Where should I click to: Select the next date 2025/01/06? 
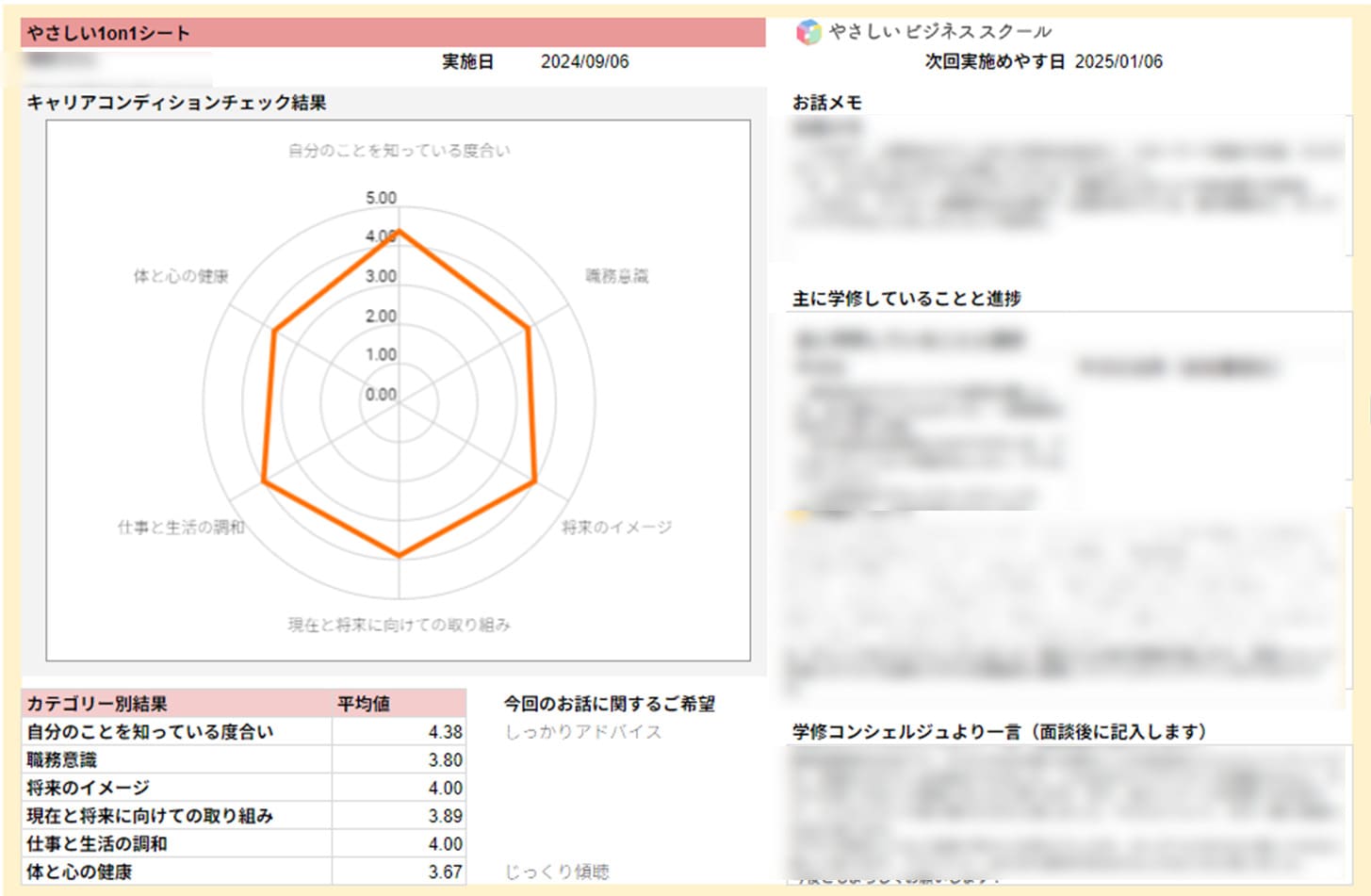[1118, 62]
